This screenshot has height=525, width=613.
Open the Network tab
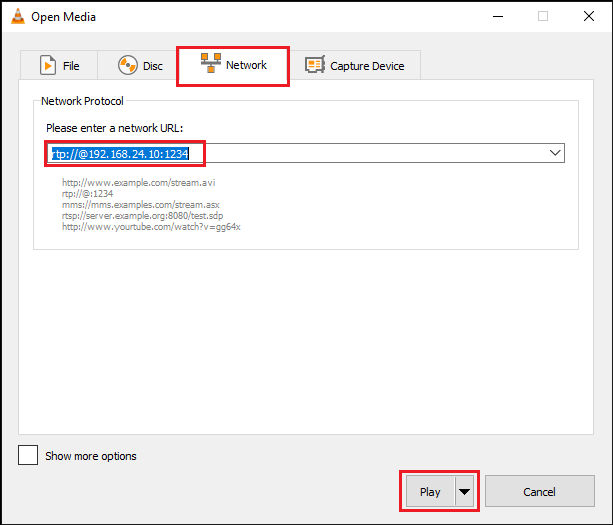coord(233,65)
